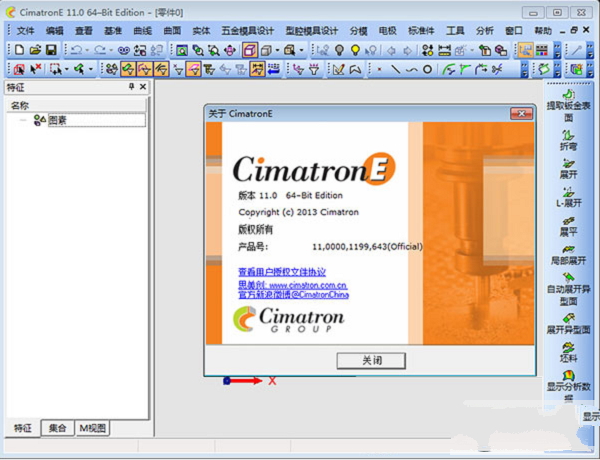This screenshot has height=460, width=600.
Task: Select the Spline curve tool
Action: coord(412,70)
